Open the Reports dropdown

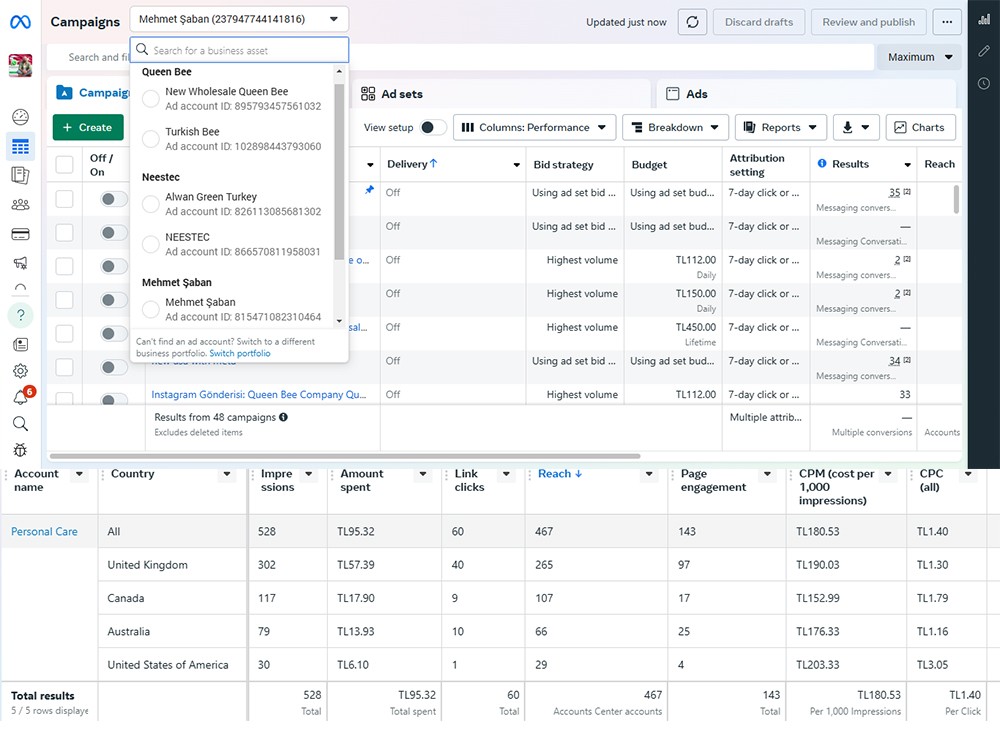click(x=781, y=128)
